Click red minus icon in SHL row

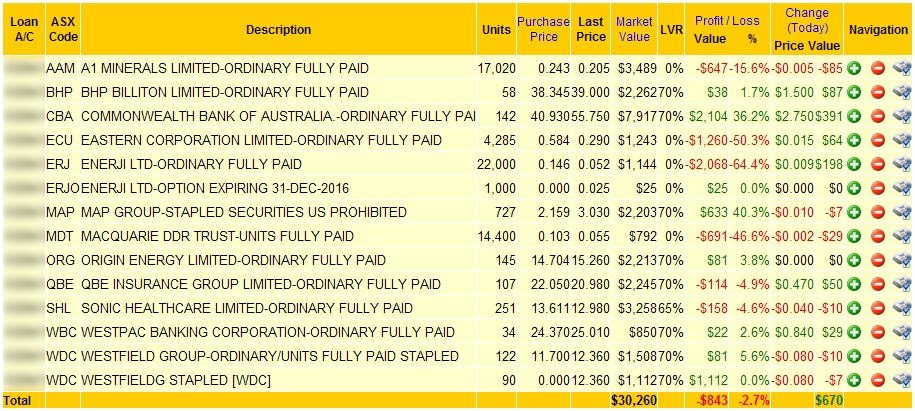[x=878, y=308]
